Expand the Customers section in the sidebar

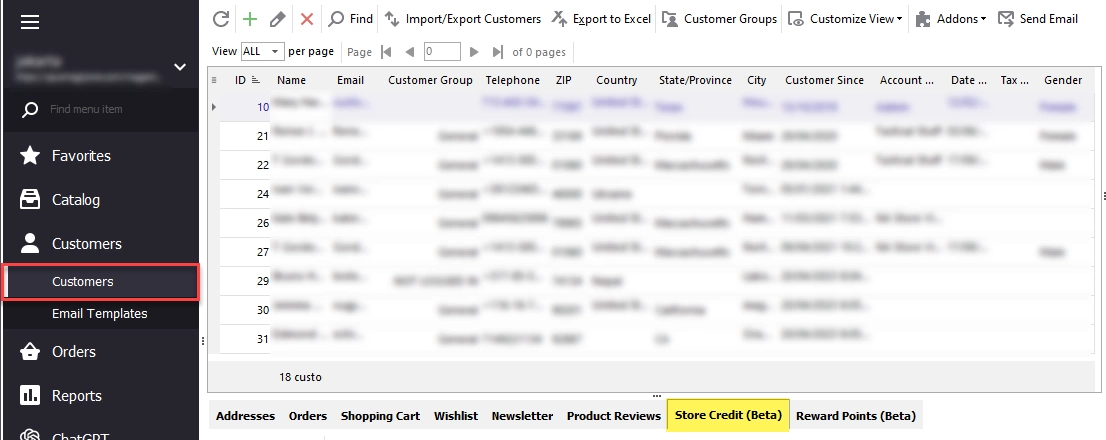click(x=86, y=244)
